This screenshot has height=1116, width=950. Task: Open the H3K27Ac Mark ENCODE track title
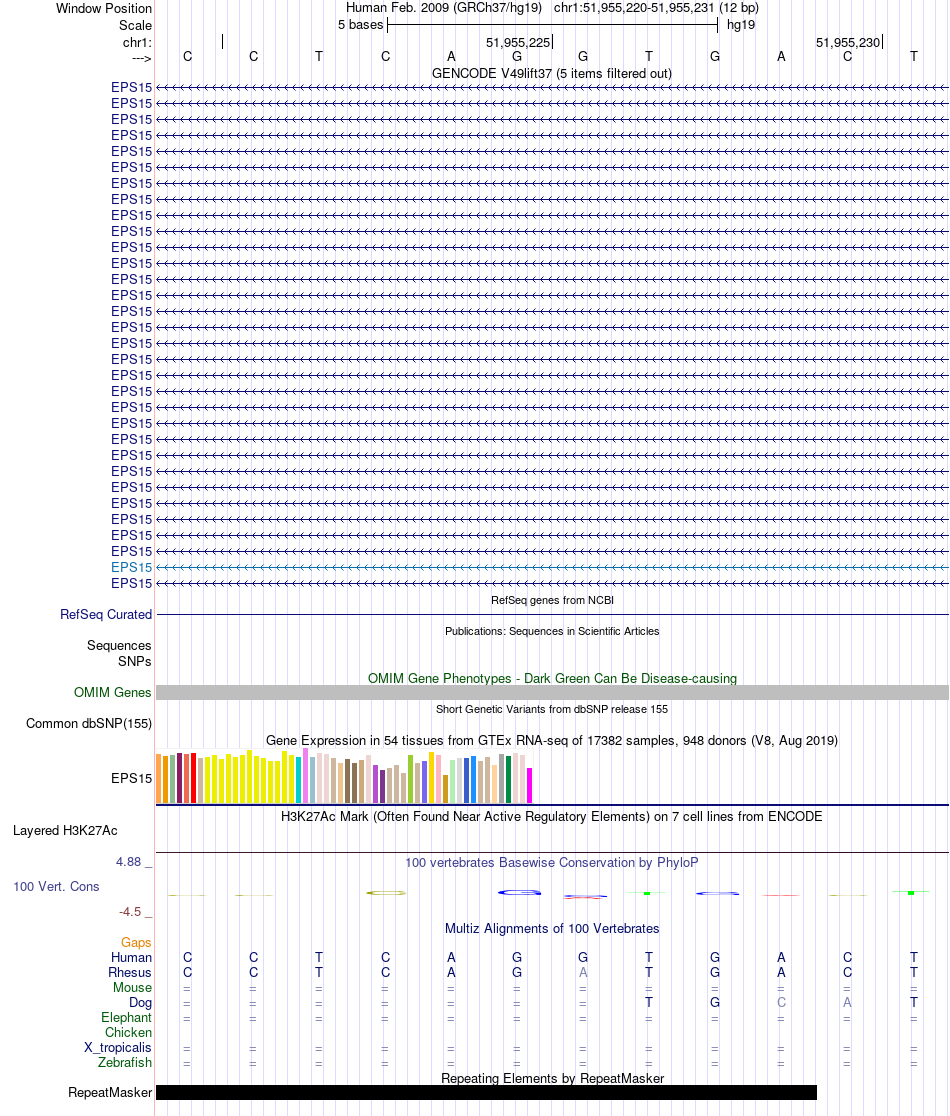551,816
